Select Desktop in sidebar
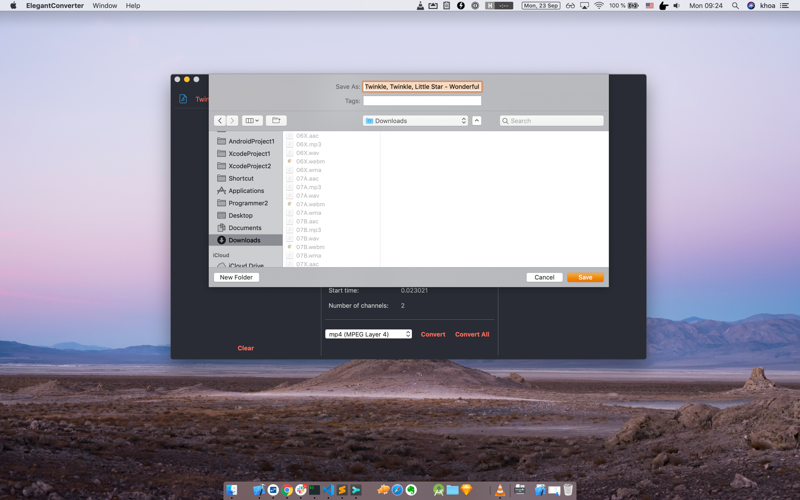 click(245, 215)
